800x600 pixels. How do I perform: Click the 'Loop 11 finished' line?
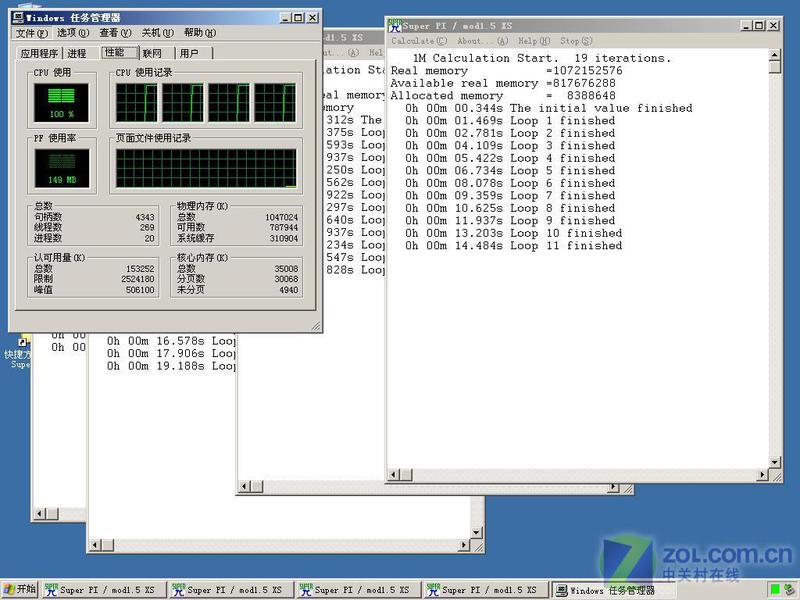tap(513, 246)
